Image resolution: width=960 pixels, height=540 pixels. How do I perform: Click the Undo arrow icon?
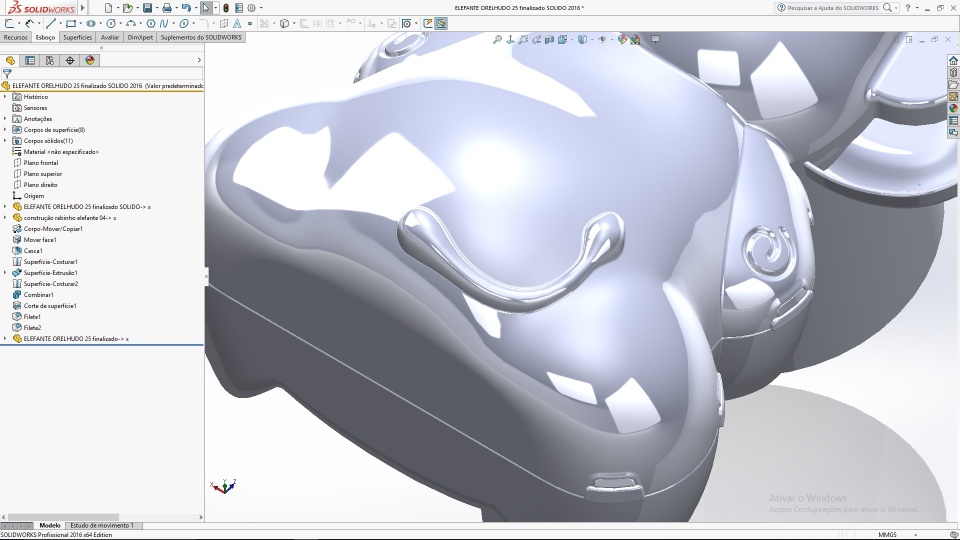click(x=186, y=8)
